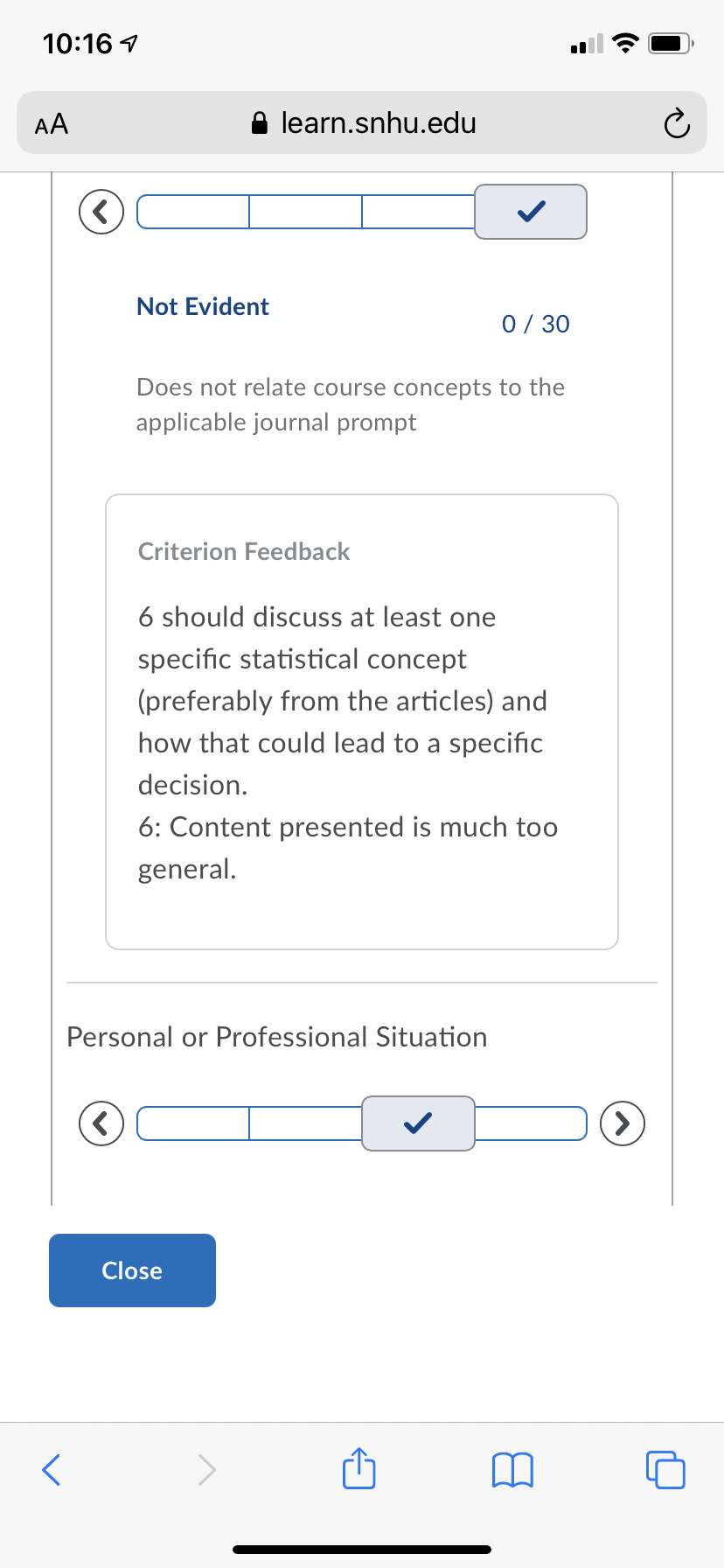Open the Safari share sheet icon
Screen dimensions: 724x1568
[359, 1468]
